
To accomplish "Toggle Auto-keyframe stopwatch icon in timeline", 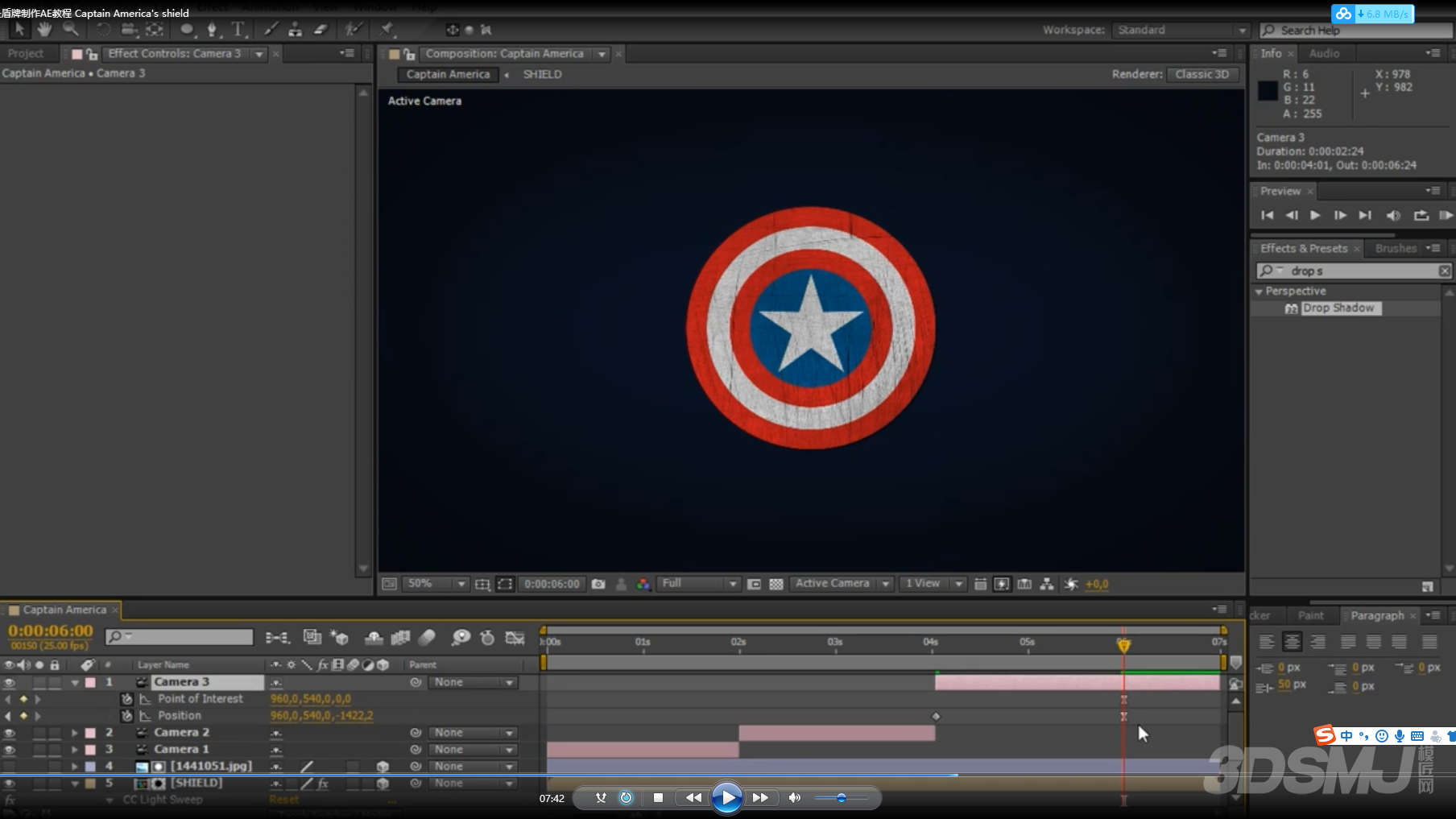I will (x=487, y=638).
